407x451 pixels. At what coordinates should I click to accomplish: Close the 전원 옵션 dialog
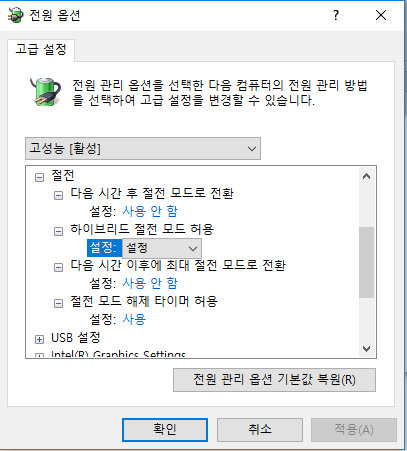click(x=381, y=15)
